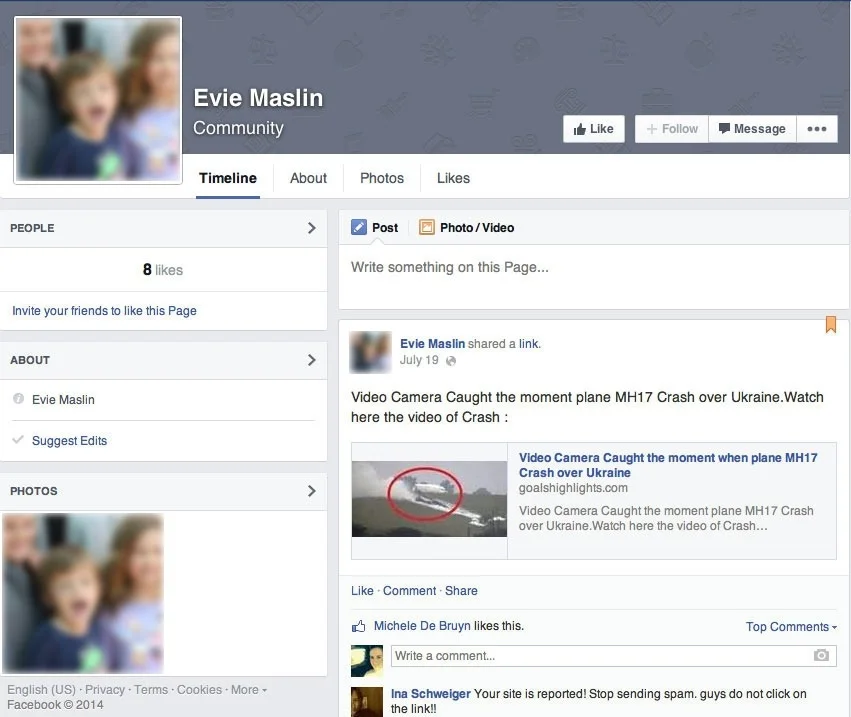Open Evie Maslin post author link

tap(433, 344)
